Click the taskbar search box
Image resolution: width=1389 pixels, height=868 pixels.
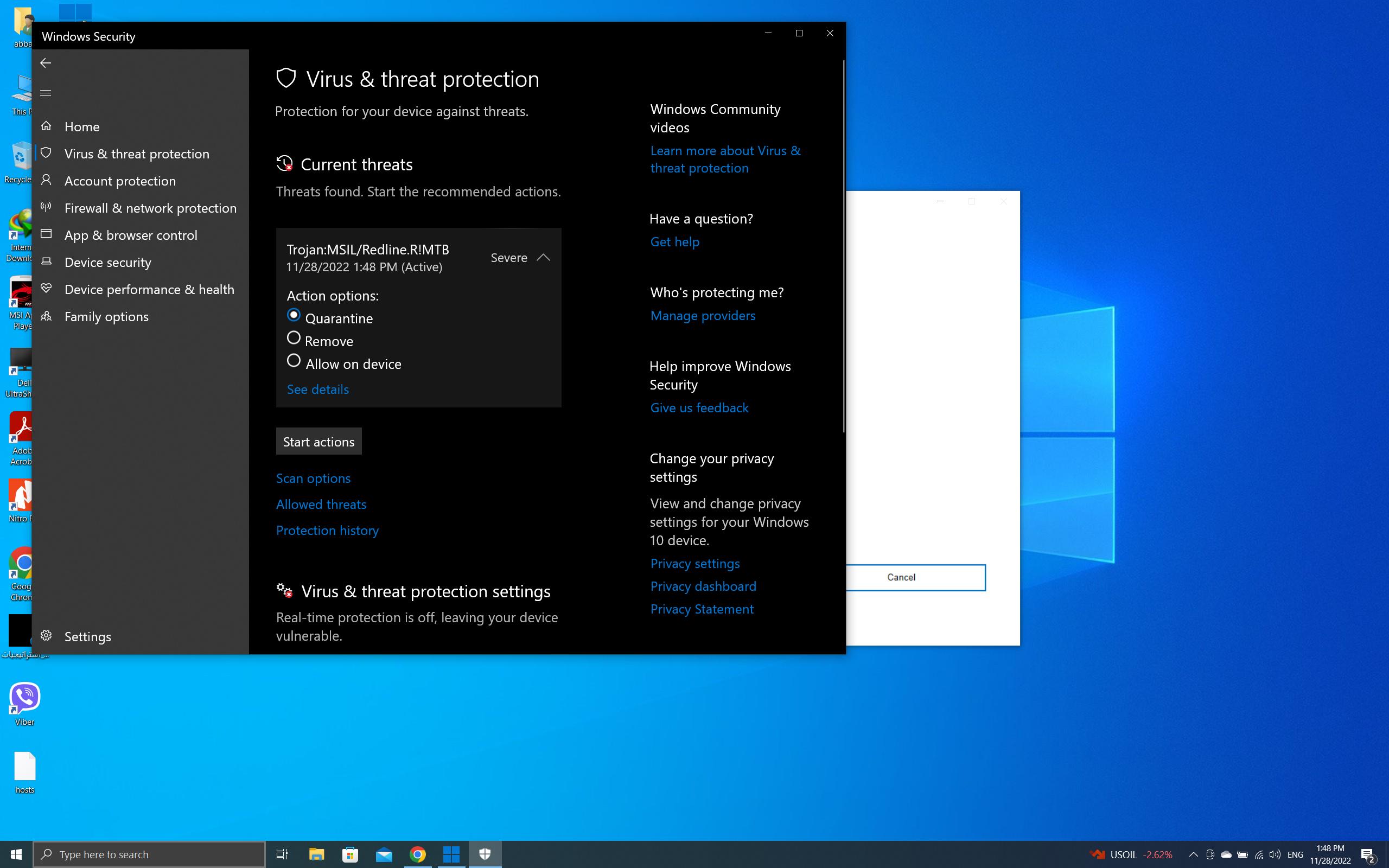point(149,854)
